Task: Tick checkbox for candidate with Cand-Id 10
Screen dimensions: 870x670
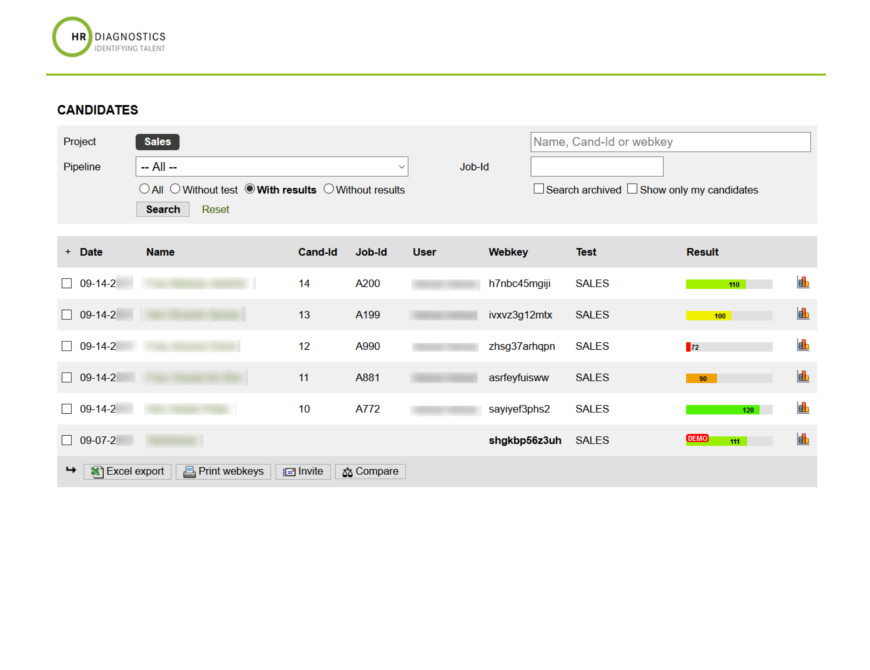Action: click(x=67, y=409)
